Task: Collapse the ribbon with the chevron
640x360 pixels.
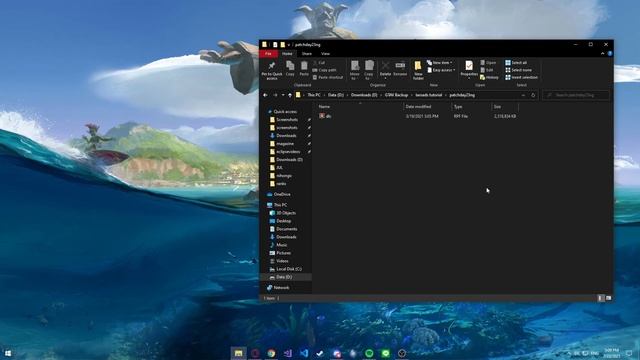Action: (602, 53)
